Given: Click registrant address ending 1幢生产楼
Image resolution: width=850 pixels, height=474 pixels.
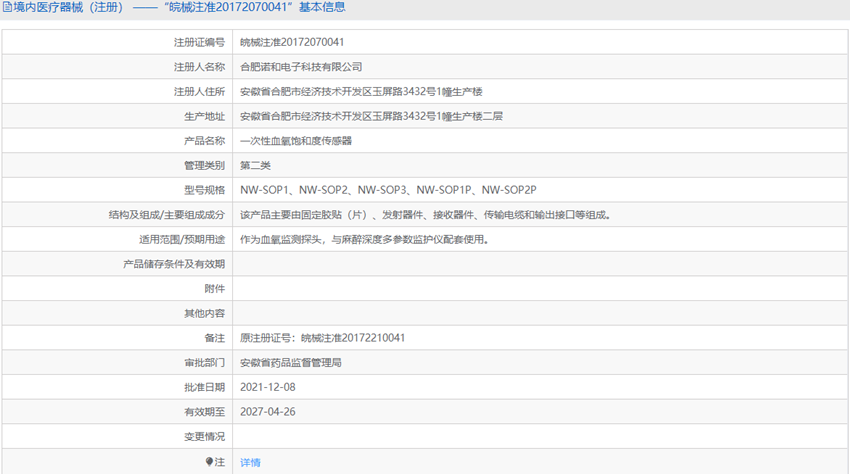Looking at the screenshot, I should 361,92.
